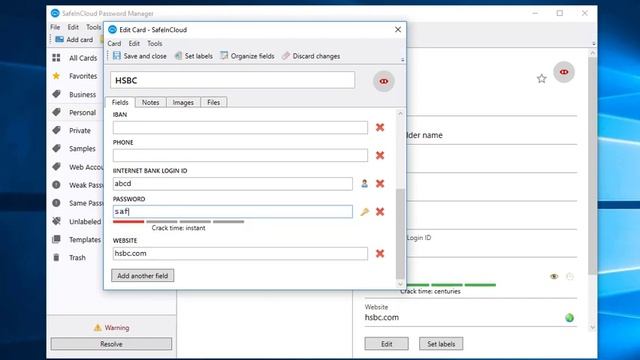Click hsbc.com website text in details pane
Viewport: 640px width, 360px height.
[382, 317]
